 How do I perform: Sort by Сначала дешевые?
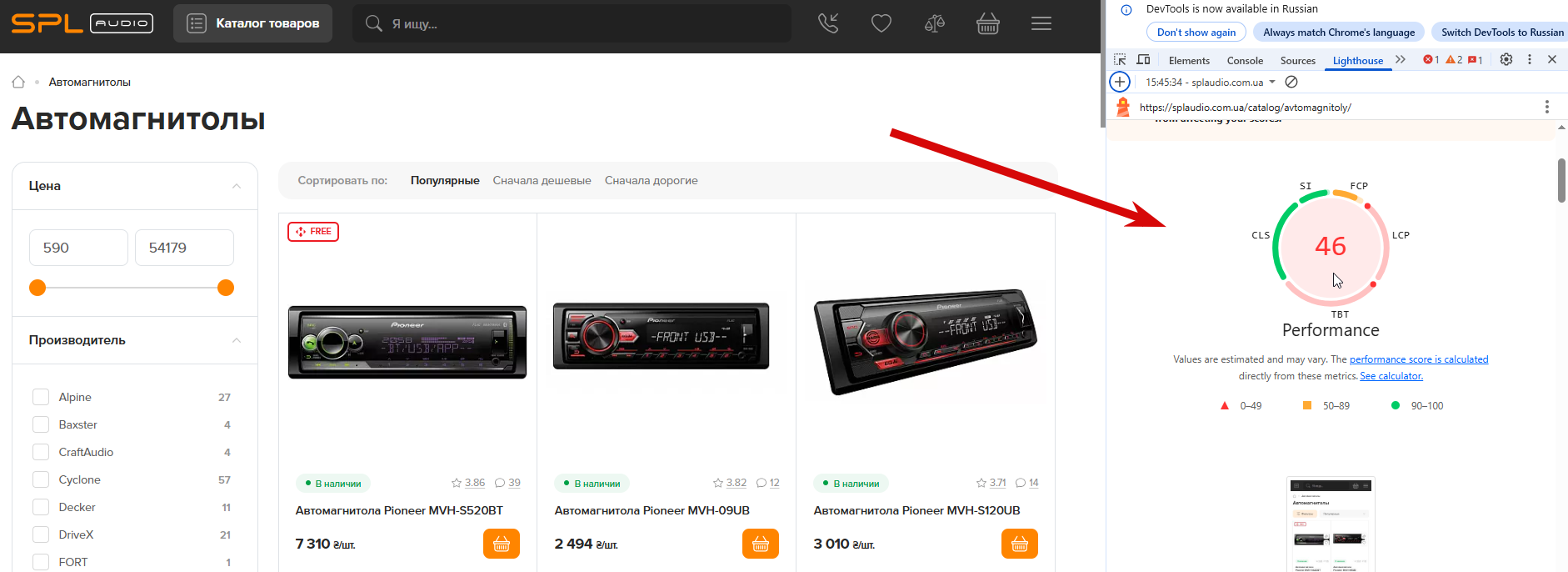click(x=542, y=180)
